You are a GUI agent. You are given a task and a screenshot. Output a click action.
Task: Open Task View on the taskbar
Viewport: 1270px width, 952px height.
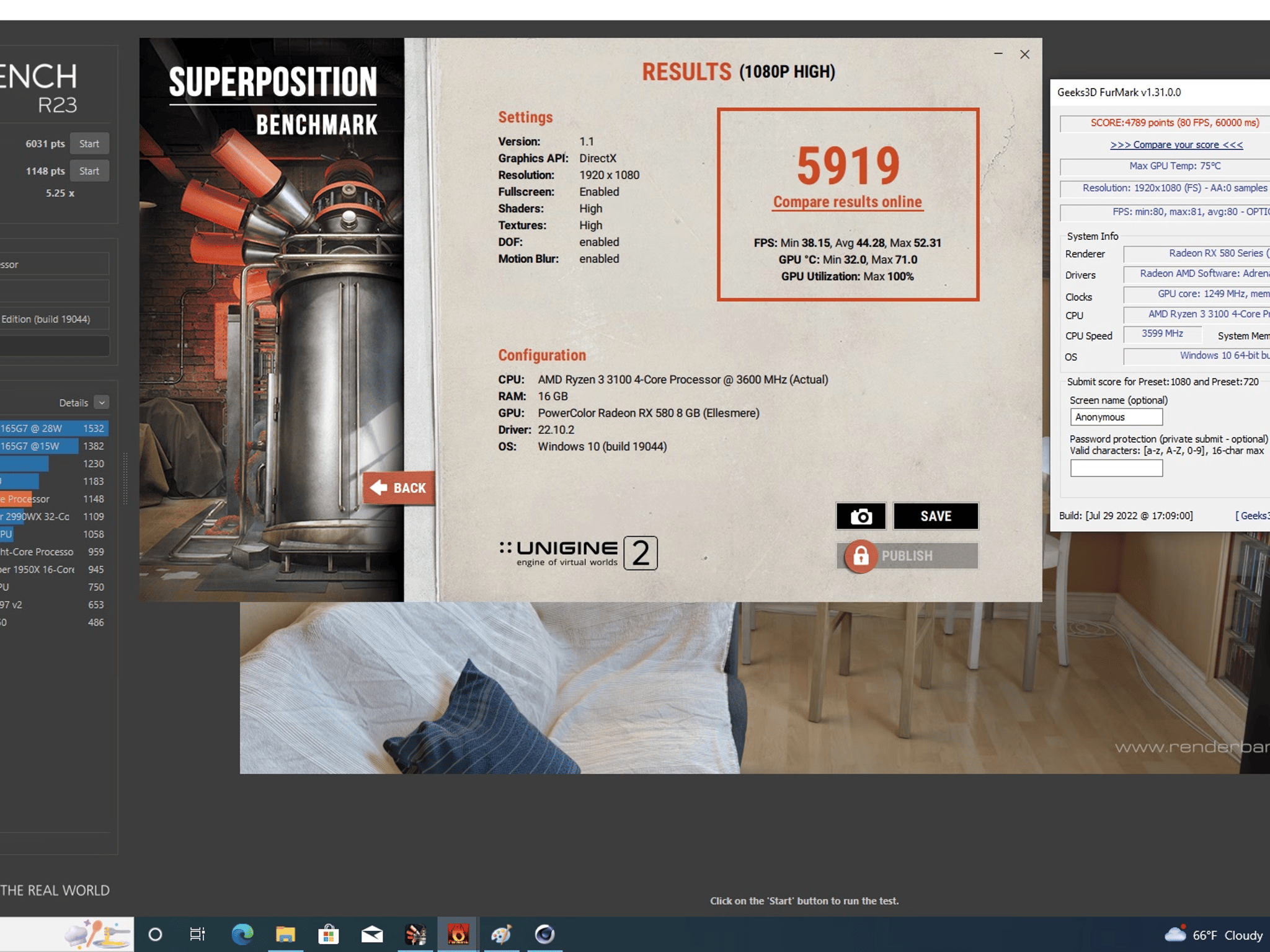(x=197, y=934)
